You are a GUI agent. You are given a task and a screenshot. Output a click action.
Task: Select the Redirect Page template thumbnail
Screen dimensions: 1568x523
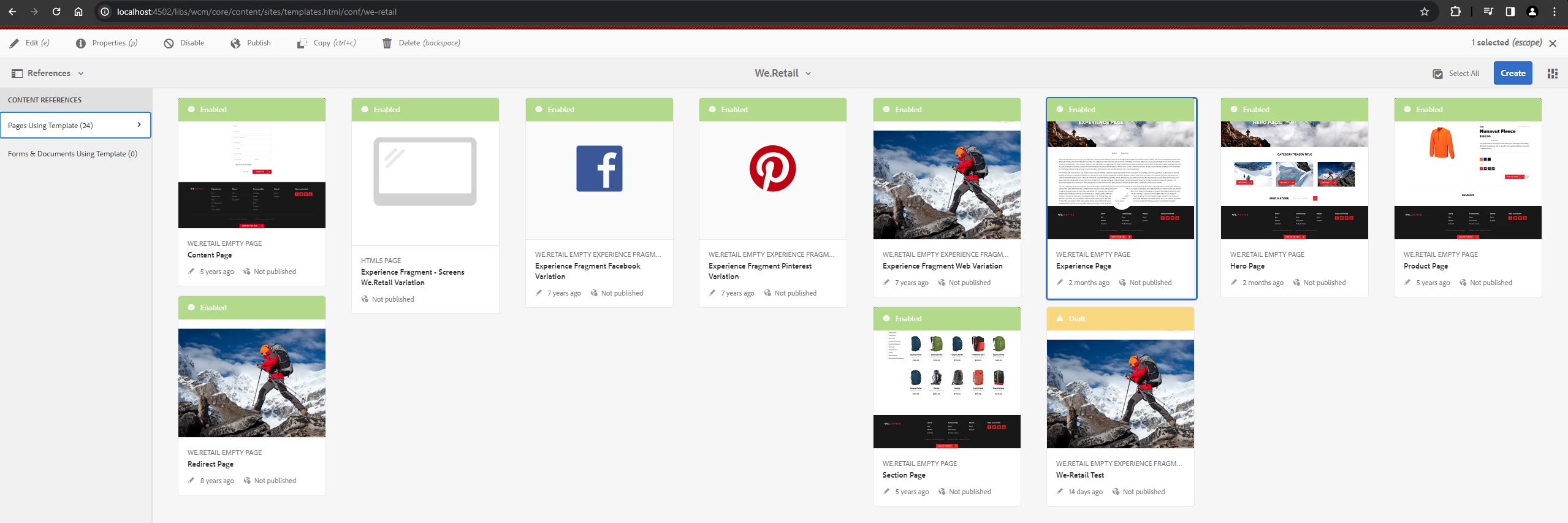point(251,378)
